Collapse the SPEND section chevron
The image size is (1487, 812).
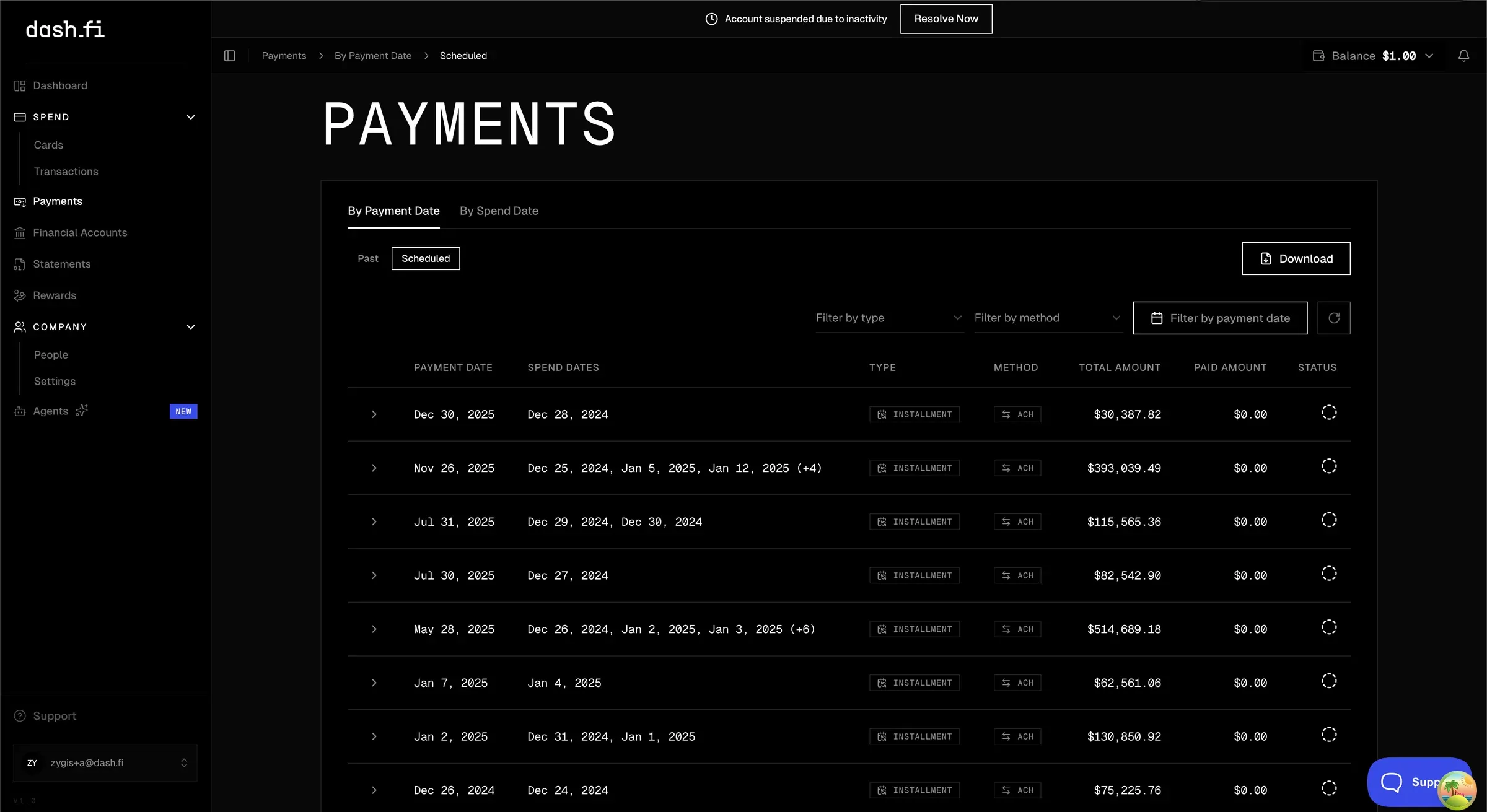pyautogui.click(x=191, y=117)
